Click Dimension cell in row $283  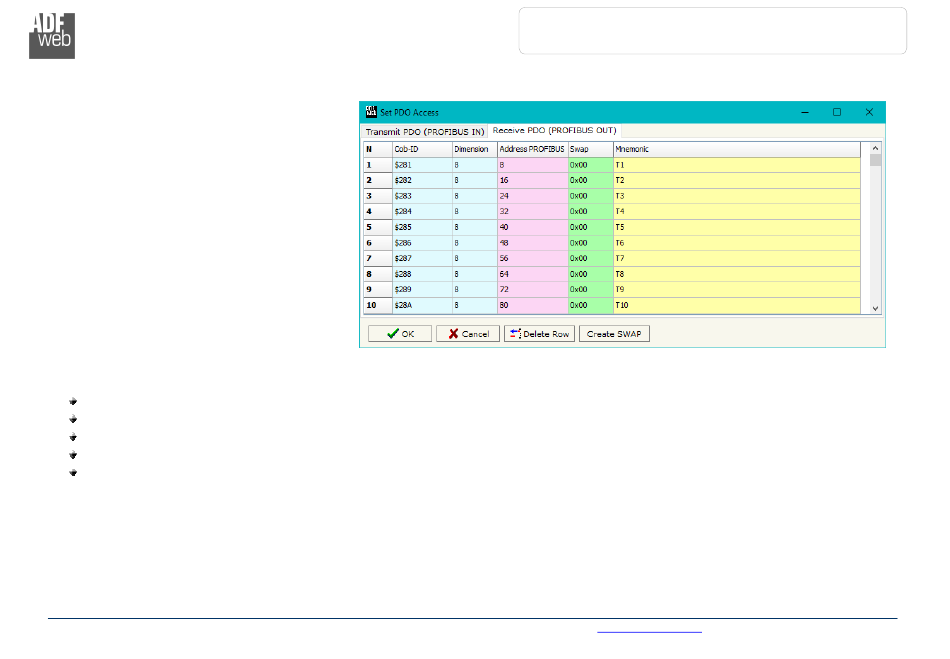(475, 196)
